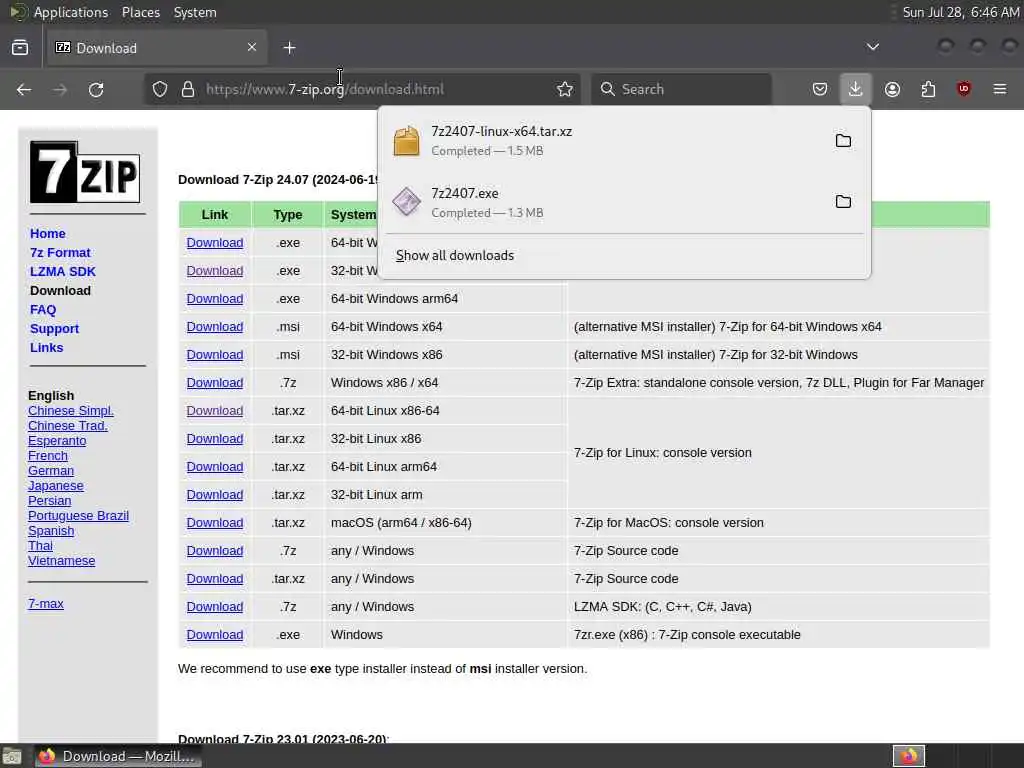Switch language to Portuguese Brazil

[78, 516]
